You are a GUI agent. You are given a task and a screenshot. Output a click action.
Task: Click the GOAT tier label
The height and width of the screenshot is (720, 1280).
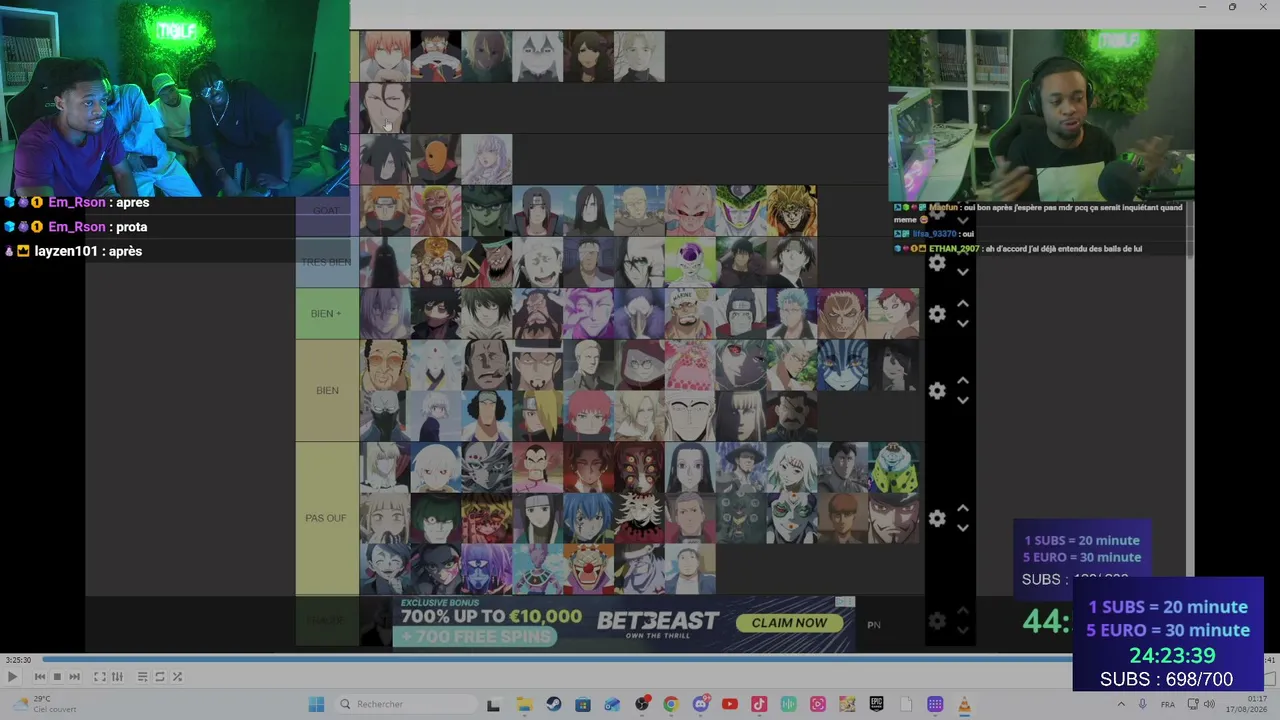coord(326,210)
